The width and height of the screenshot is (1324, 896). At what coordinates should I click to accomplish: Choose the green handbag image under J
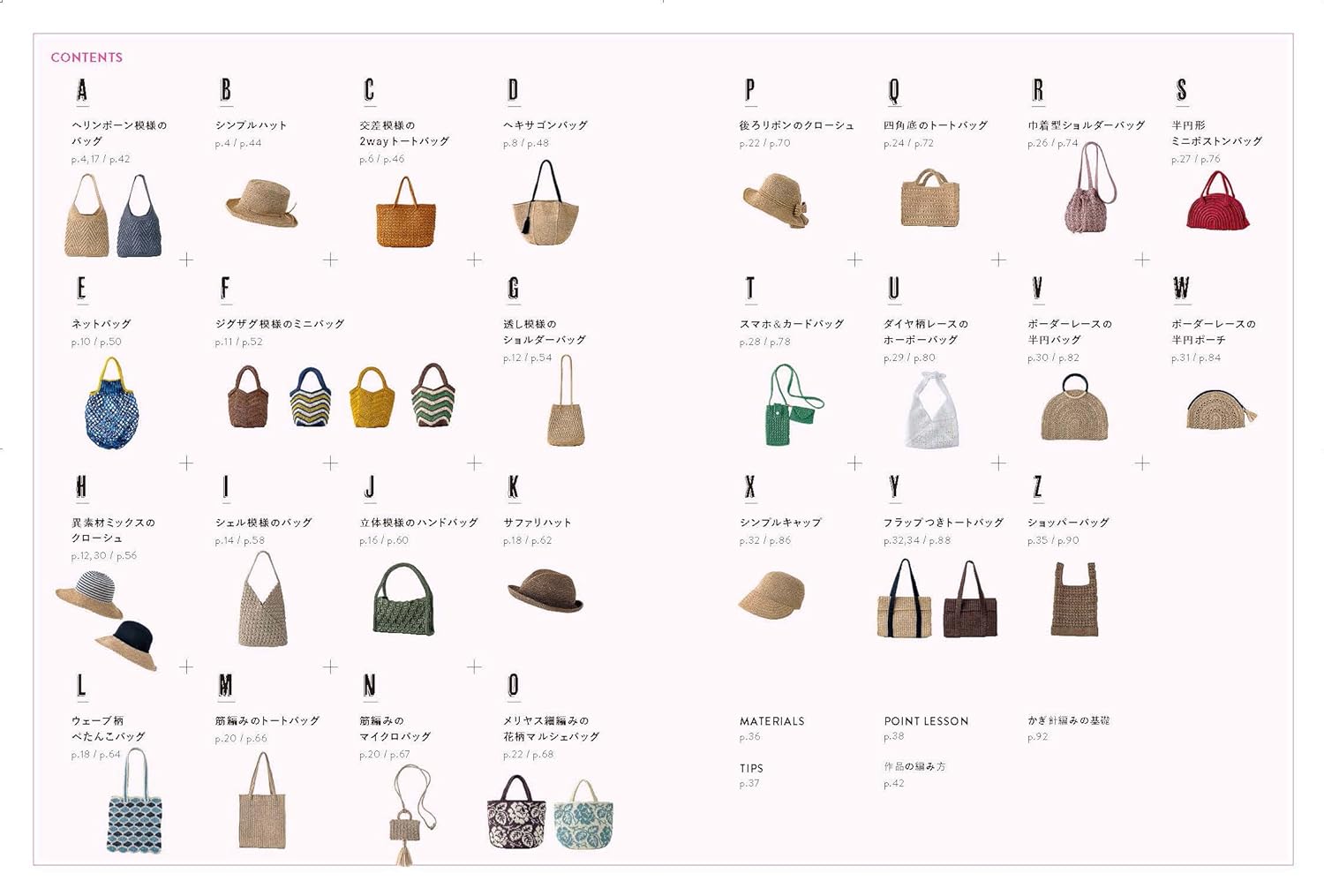(403, 599)
